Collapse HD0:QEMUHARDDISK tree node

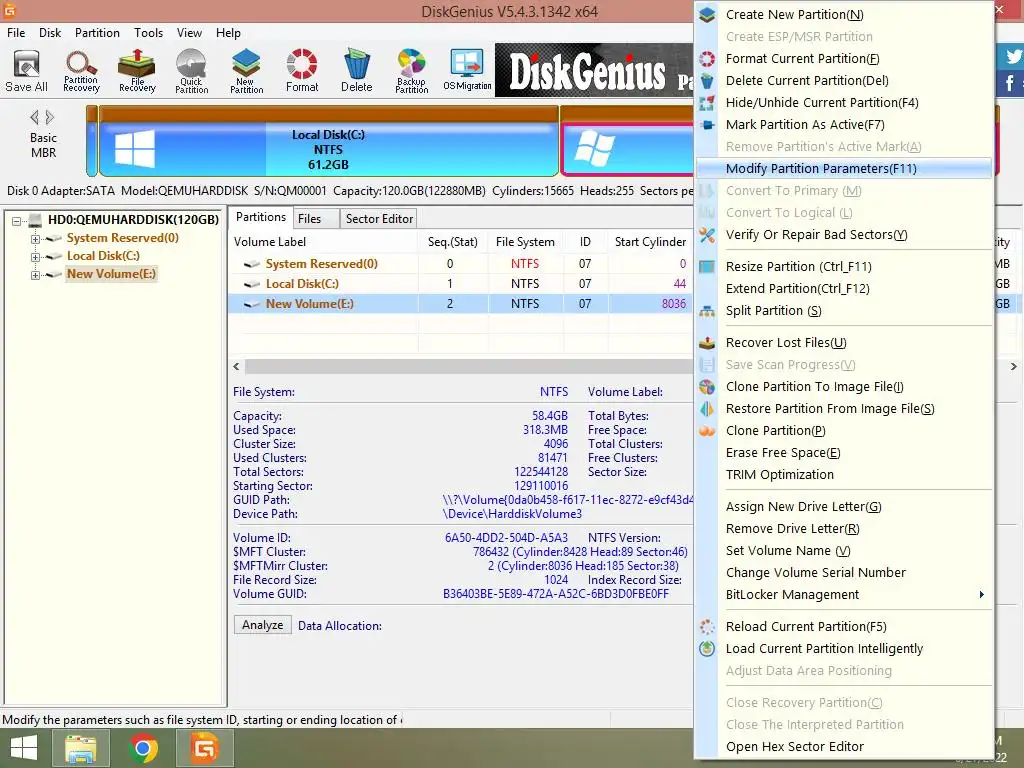click(17, 221)
